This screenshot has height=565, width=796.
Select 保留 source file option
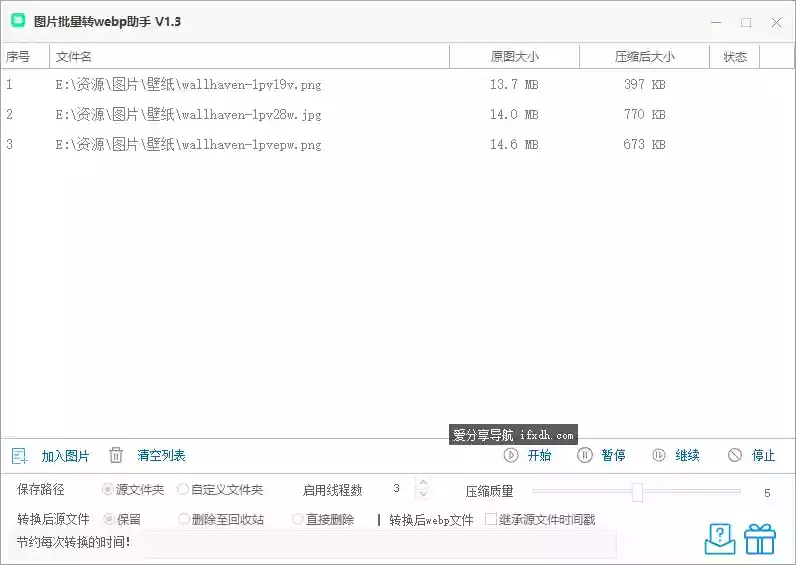122,519
